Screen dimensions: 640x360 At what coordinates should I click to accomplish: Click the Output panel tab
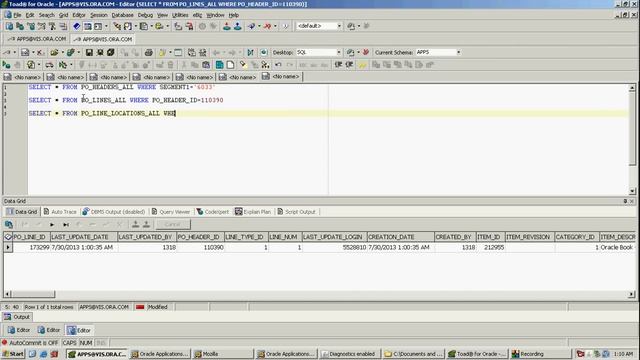point(17,317)
